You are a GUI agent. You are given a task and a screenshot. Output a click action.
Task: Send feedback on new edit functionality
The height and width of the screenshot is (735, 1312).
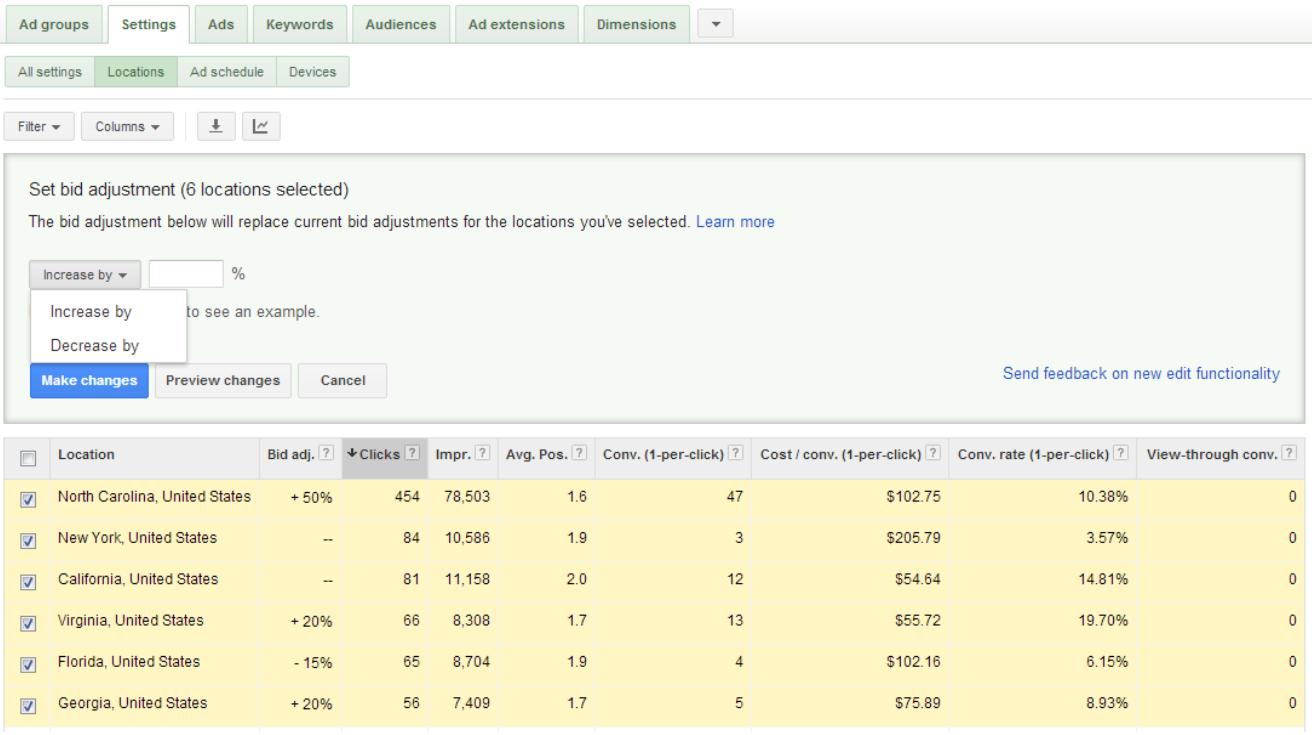click(1141, 373)
